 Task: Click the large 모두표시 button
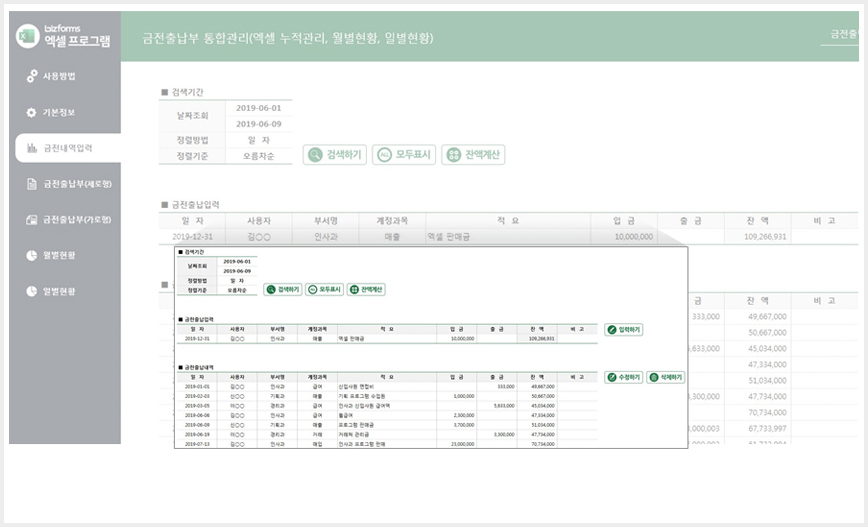tap(404, 154)
